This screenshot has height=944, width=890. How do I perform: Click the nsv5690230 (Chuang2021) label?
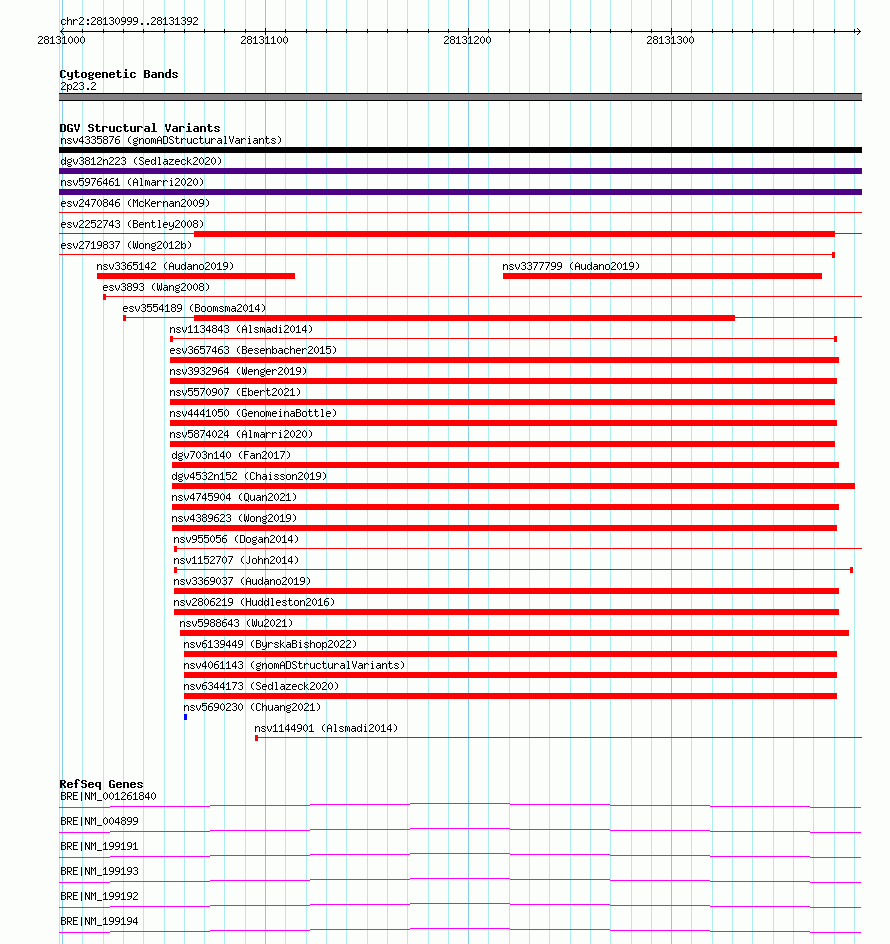click(252, 708)
